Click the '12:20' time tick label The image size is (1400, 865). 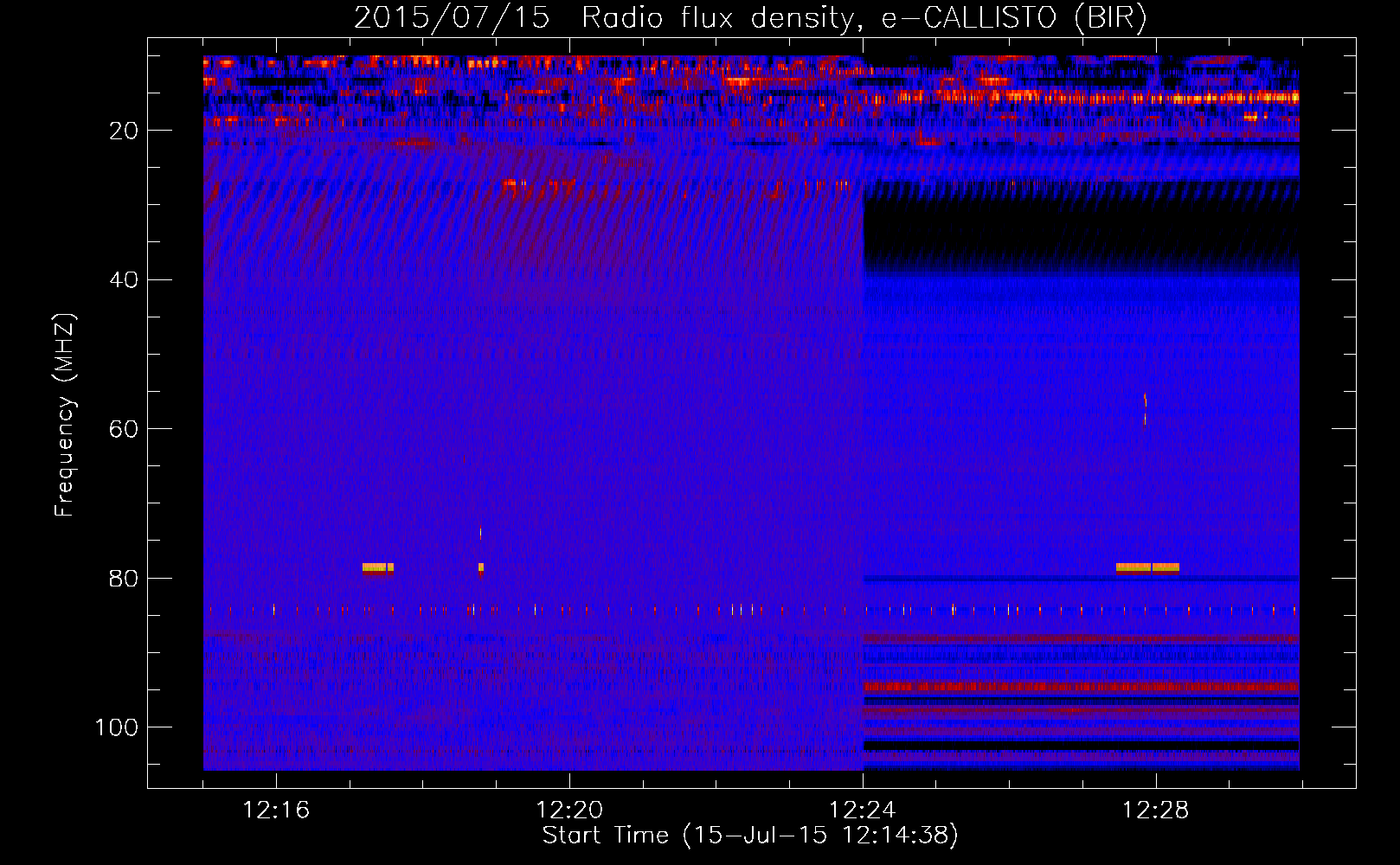coord(569,810)
